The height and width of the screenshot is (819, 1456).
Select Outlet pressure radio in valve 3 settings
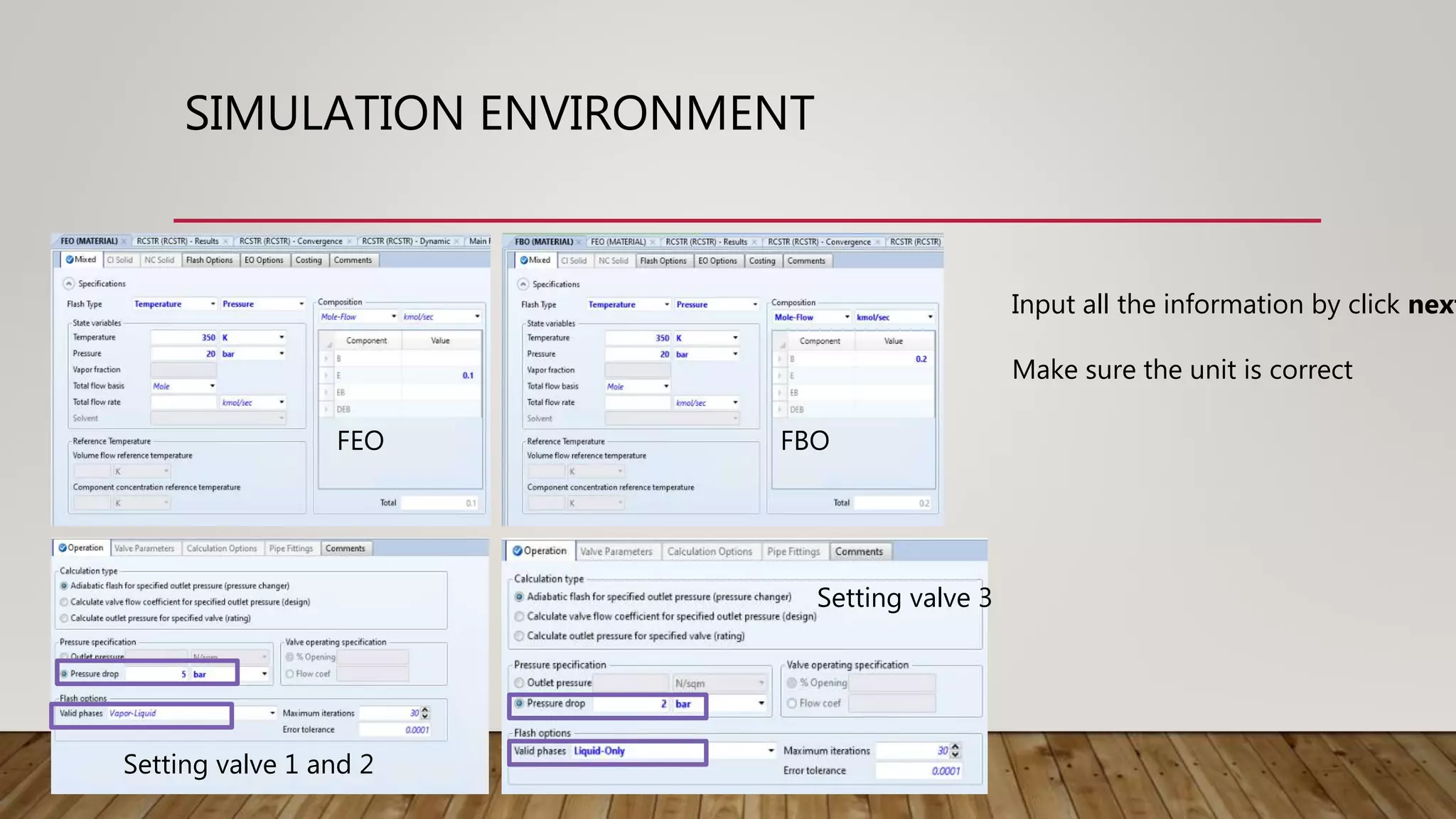tap(519, 683)
